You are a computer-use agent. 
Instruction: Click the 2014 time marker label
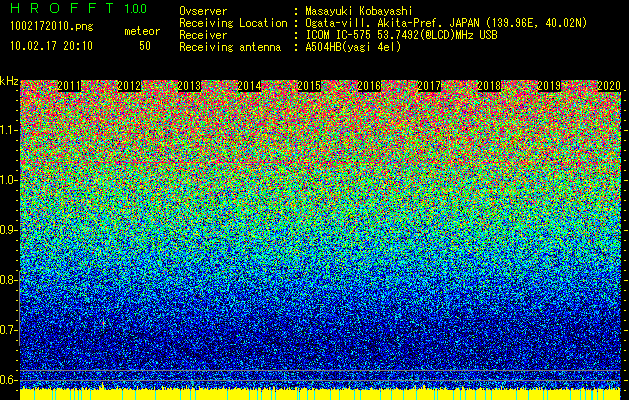point(249,86)
